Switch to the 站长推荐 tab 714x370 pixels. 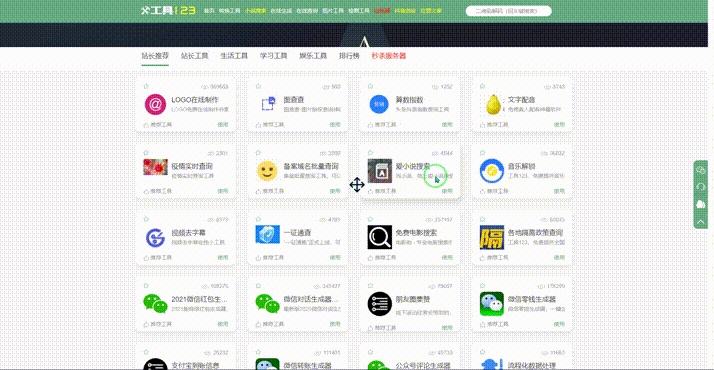155,56
